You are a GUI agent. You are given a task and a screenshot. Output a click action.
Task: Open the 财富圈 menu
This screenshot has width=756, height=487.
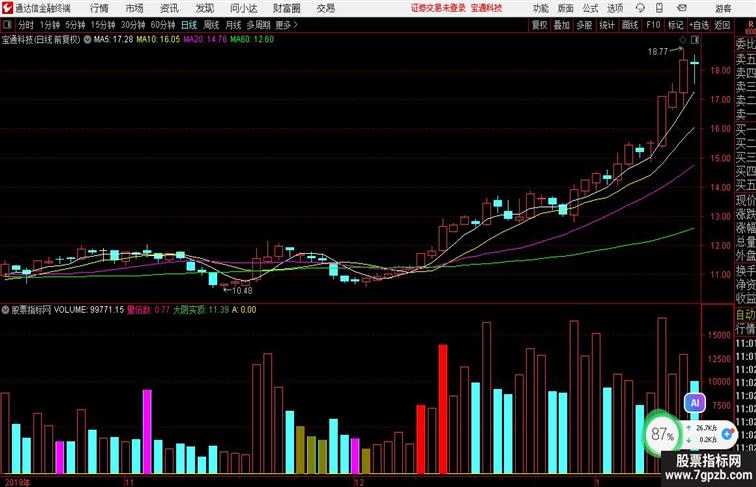[286, 8]
